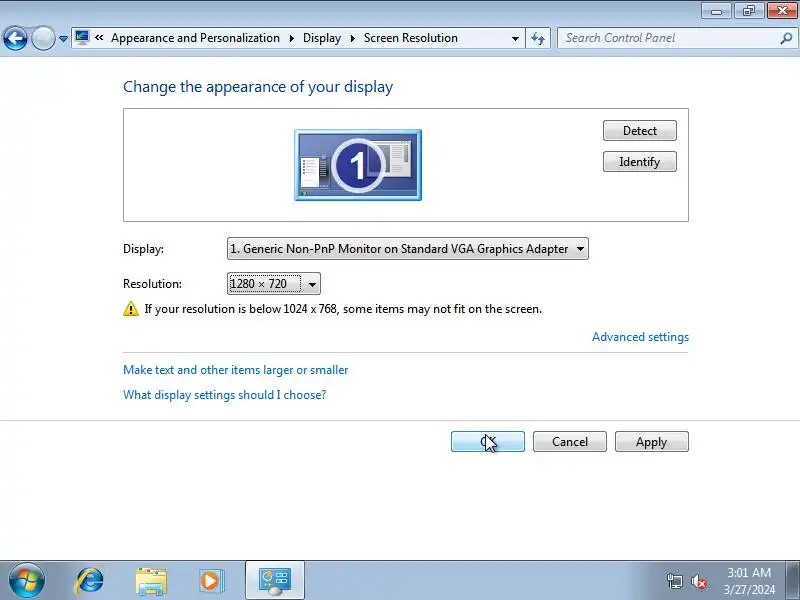
Task: Launch Windows Media Player from taskbar
Action: (x=211, y=581)
